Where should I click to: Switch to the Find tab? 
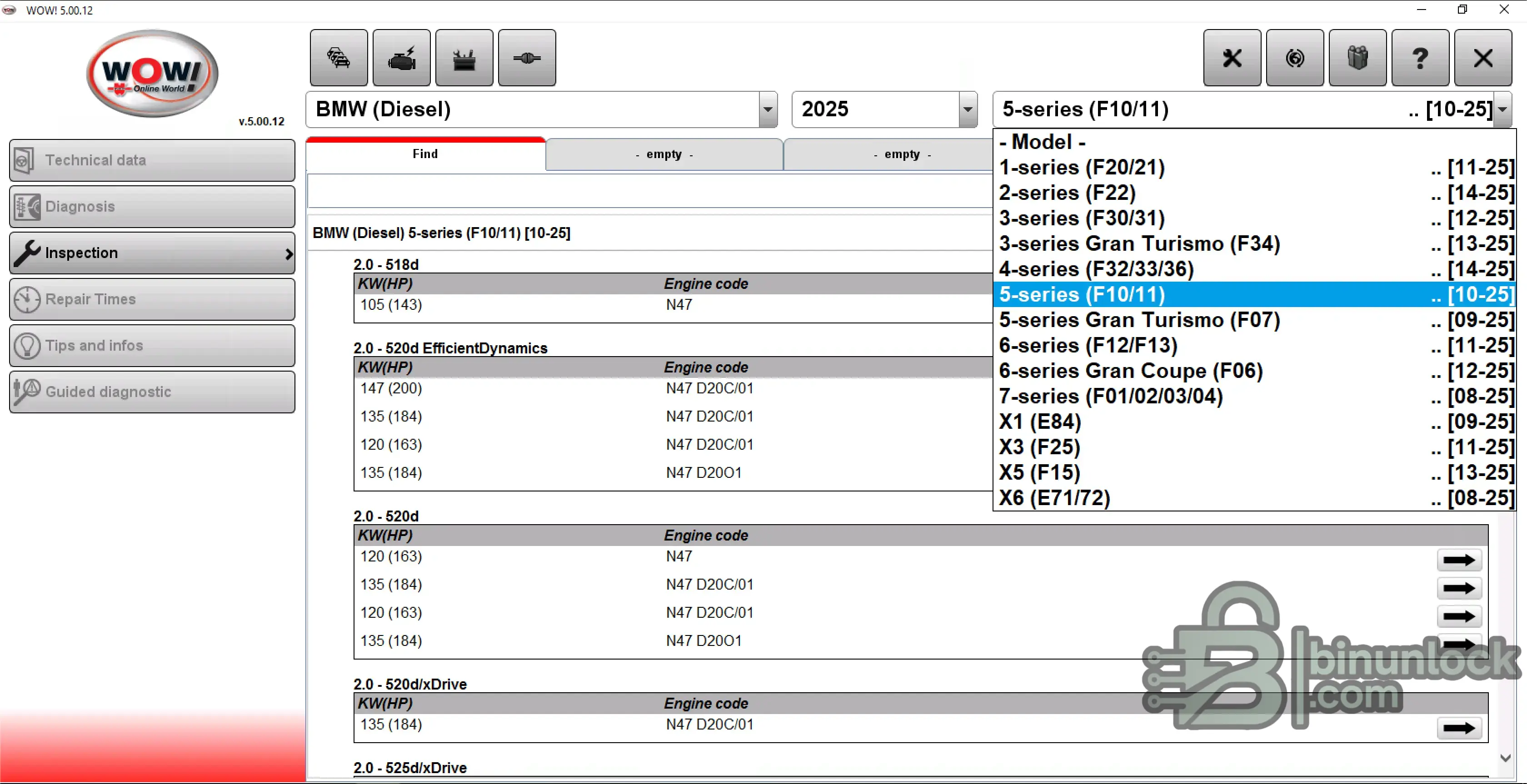[426, 154]
